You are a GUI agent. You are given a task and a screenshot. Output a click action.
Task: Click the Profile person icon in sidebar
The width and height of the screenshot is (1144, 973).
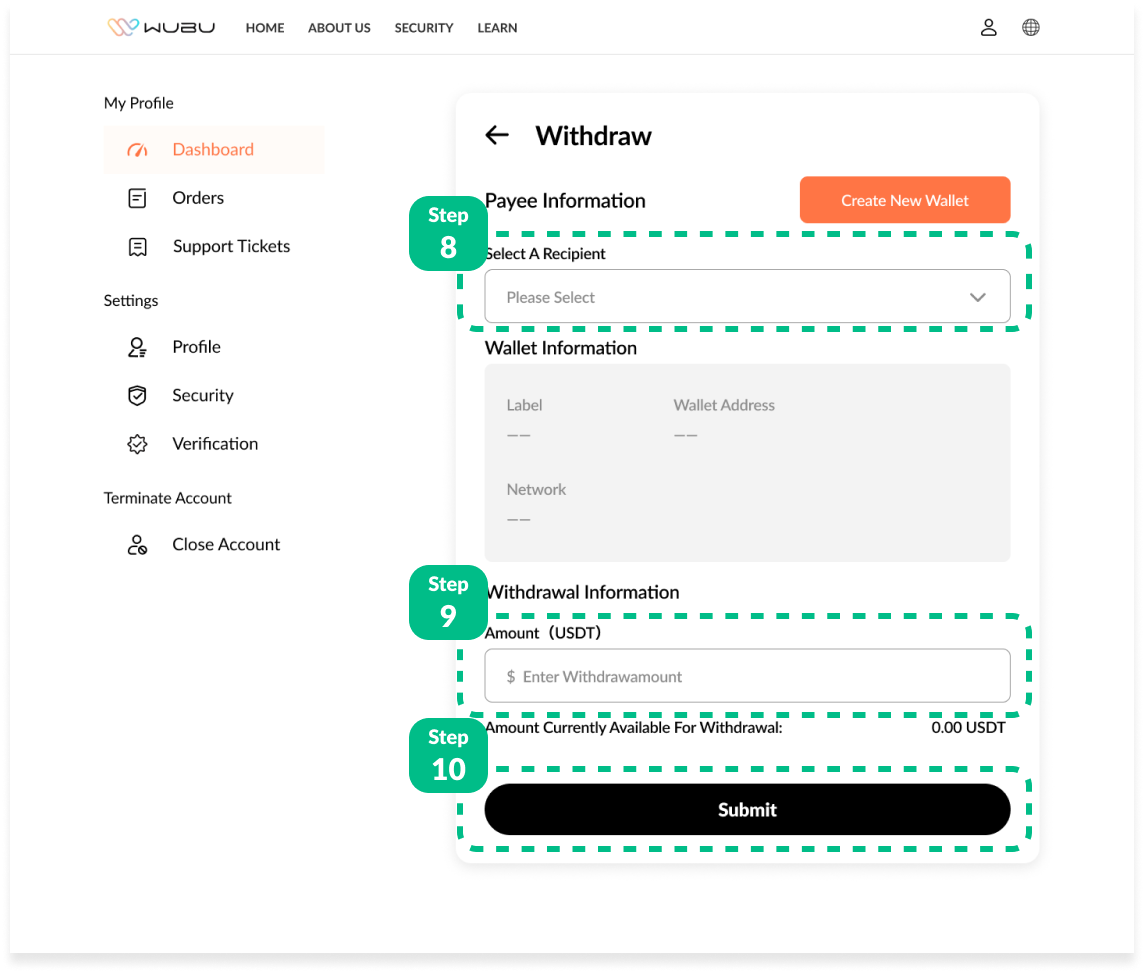tap(138, 347)
